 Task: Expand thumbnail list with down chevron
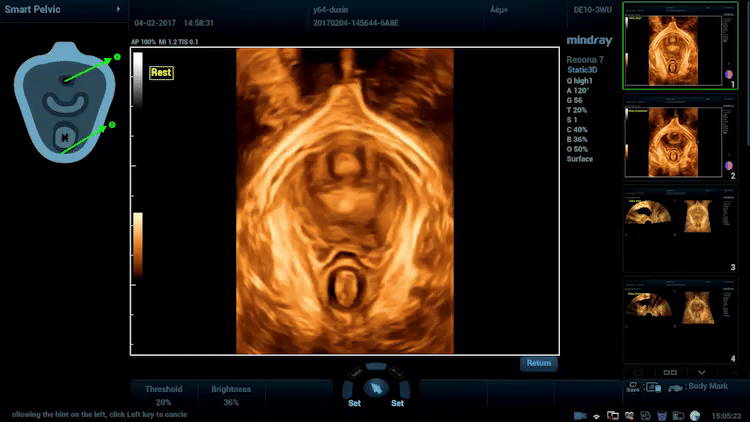[x=702, y=372]
